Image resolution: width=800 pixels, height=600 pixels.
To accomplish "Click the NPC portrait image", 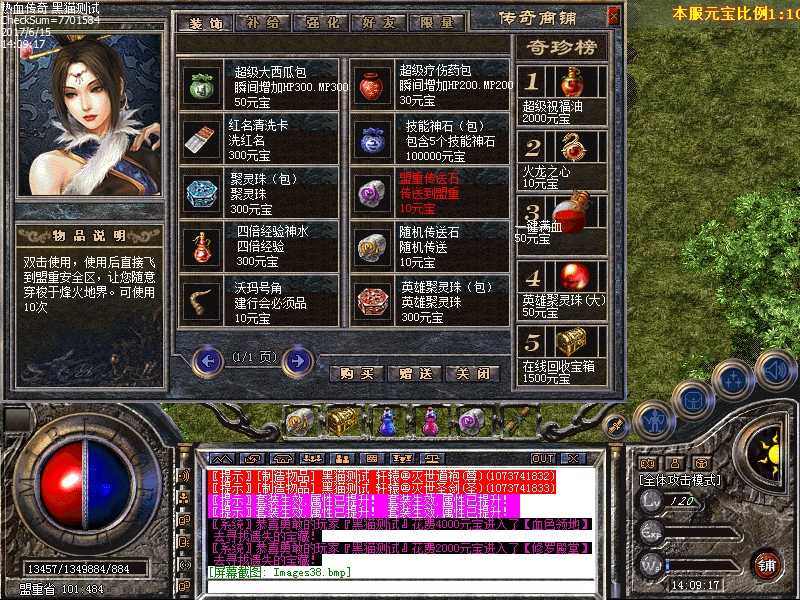I will coord(90,115).
